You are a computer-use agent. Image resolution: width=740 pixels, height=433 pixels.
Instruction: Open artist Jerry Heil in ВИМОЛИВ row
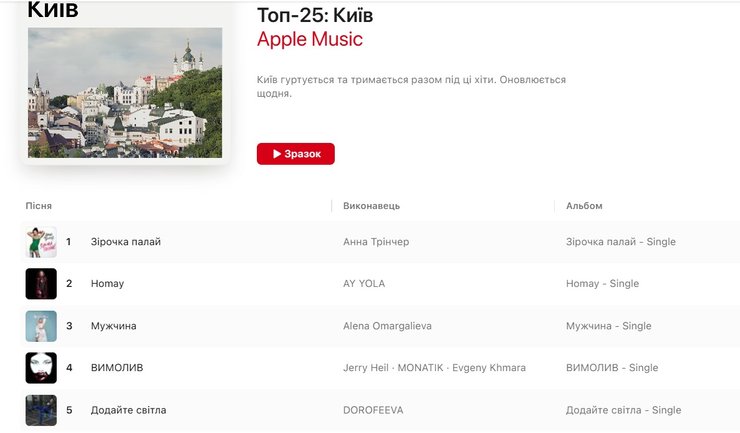click(x=364, y=368)
